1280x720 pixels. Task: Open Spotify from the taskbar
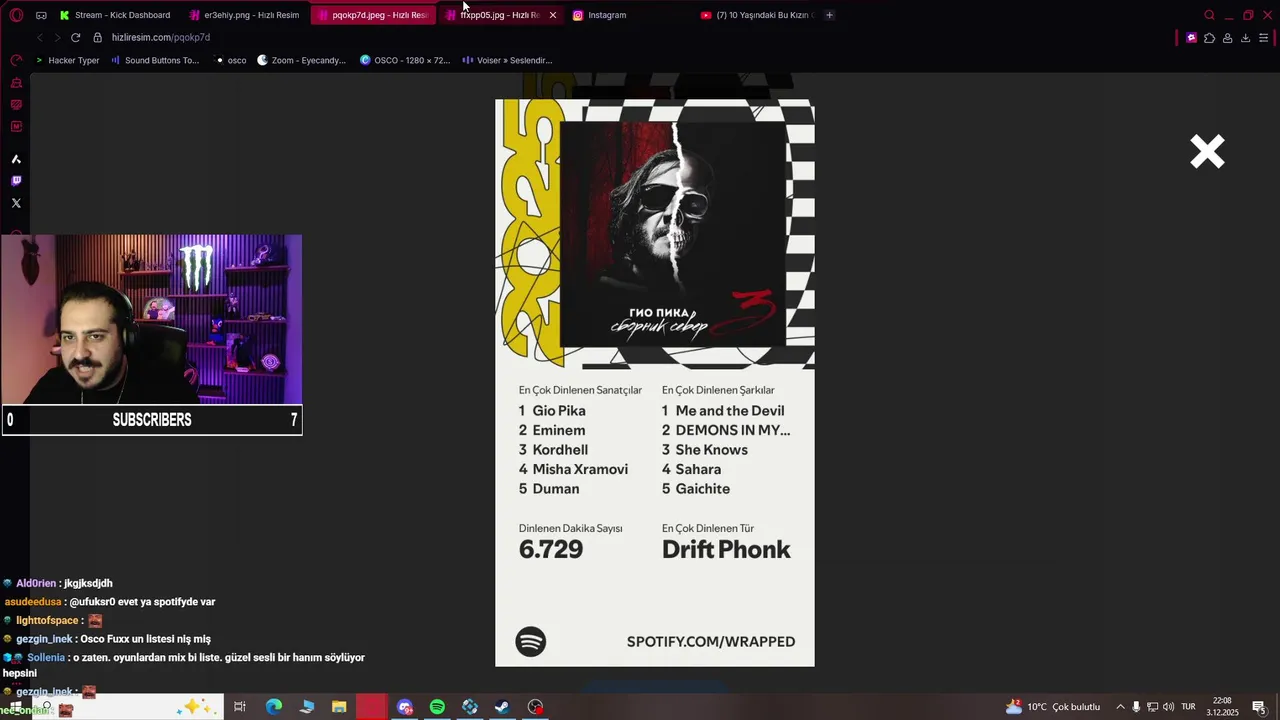pyautogui.click(x=437, y=707)
